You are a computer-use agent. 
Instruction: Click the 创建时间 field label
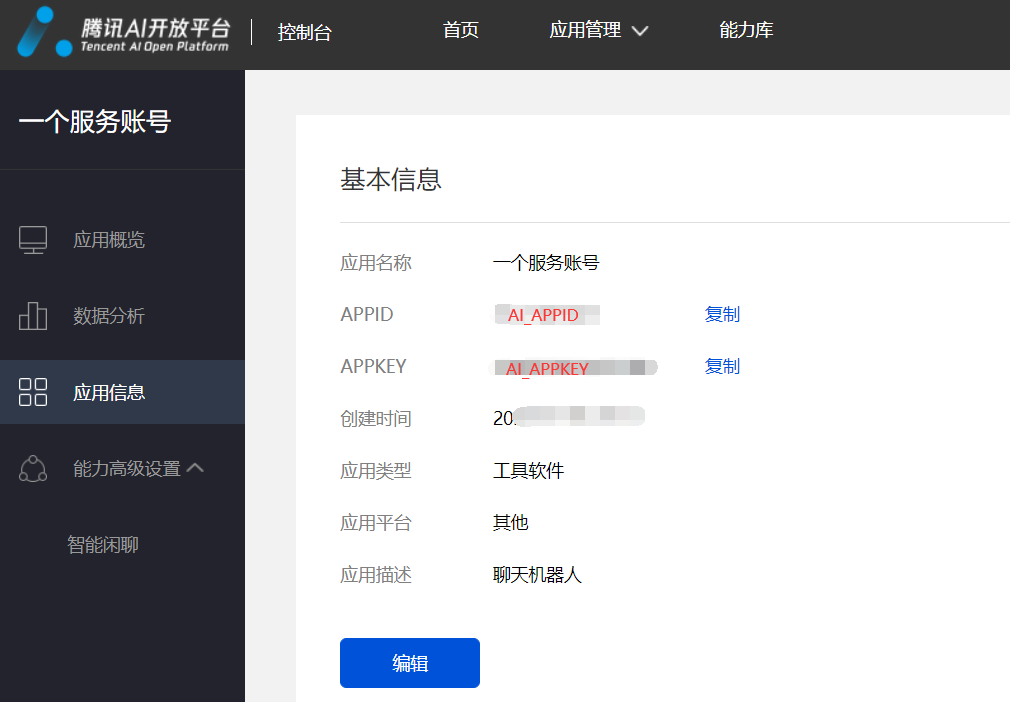point(376,419)
